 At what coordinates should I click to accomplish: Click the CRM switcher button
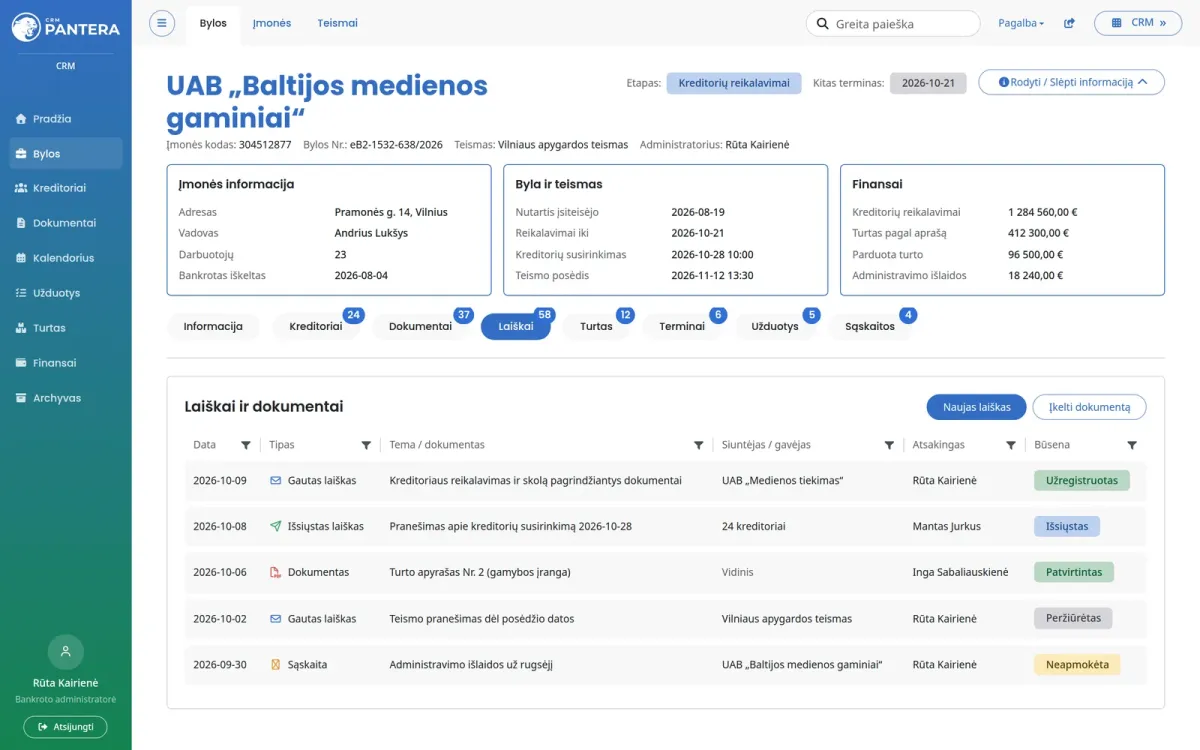(1138, 23)
